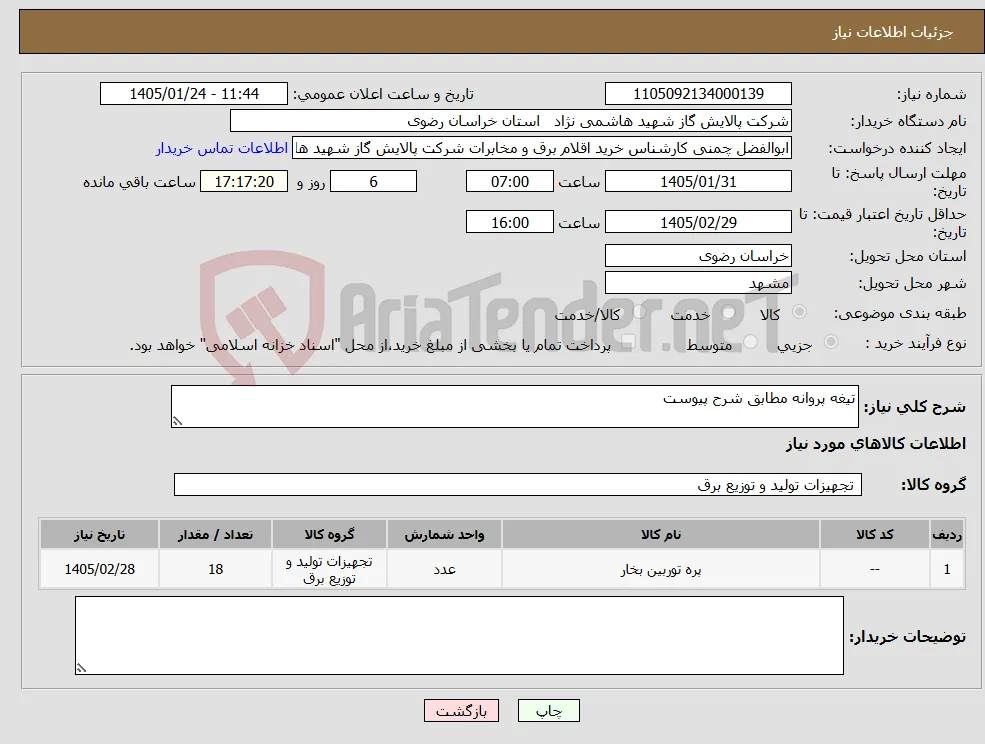Click the price validity time 16:00
The image size is (985, 744).
click(x=509, y=222)
